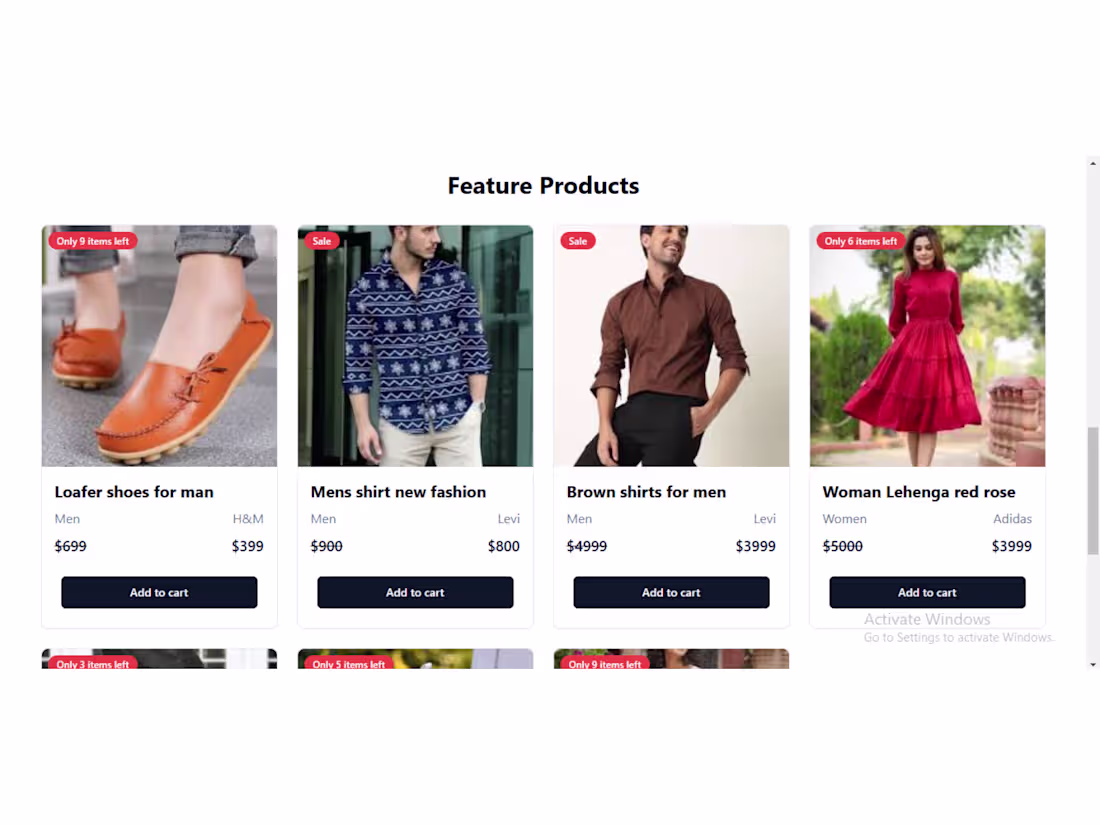The height and width of the screenshot is (825, 1100).
Task: Click Add to cart for Mens shirt new fashion
Action: pos(415,592)
